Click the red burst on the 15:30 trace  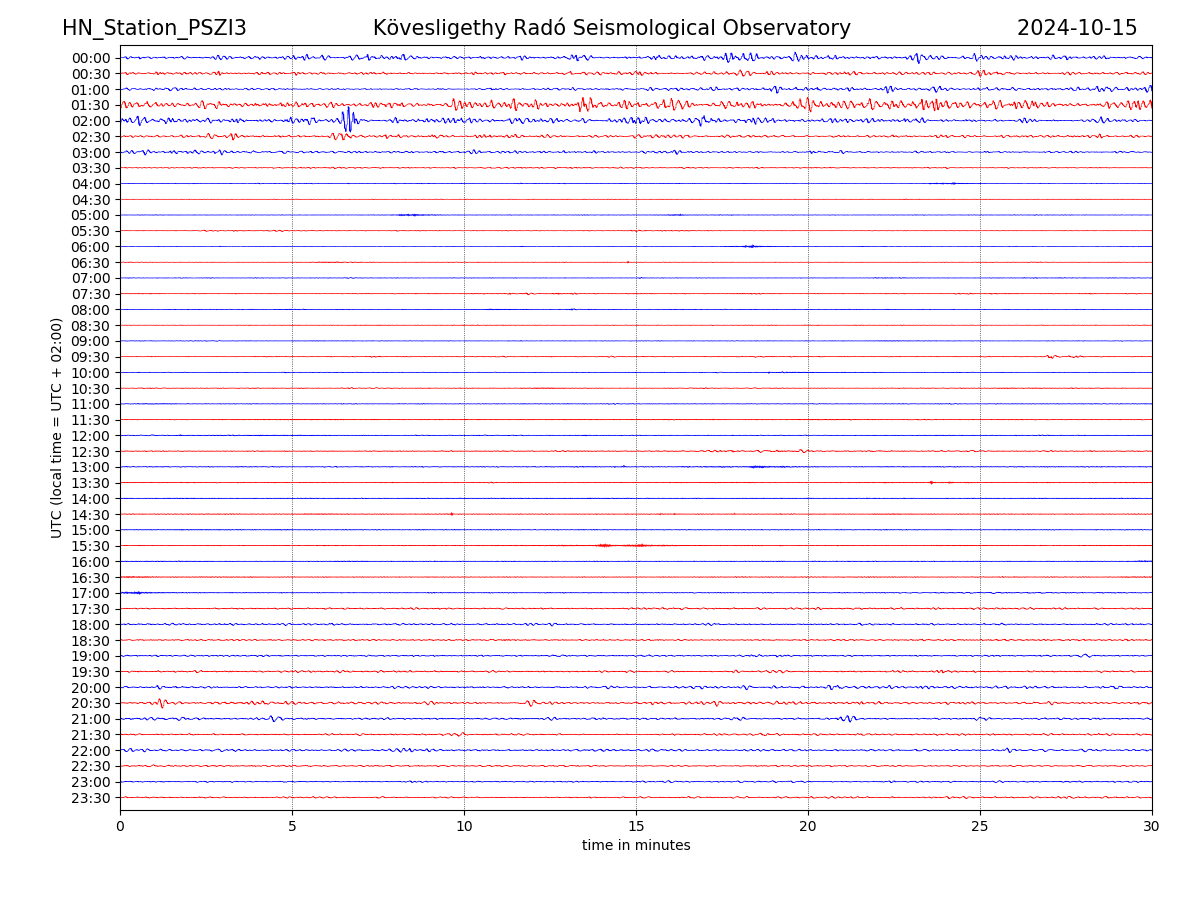coord(604,545)
